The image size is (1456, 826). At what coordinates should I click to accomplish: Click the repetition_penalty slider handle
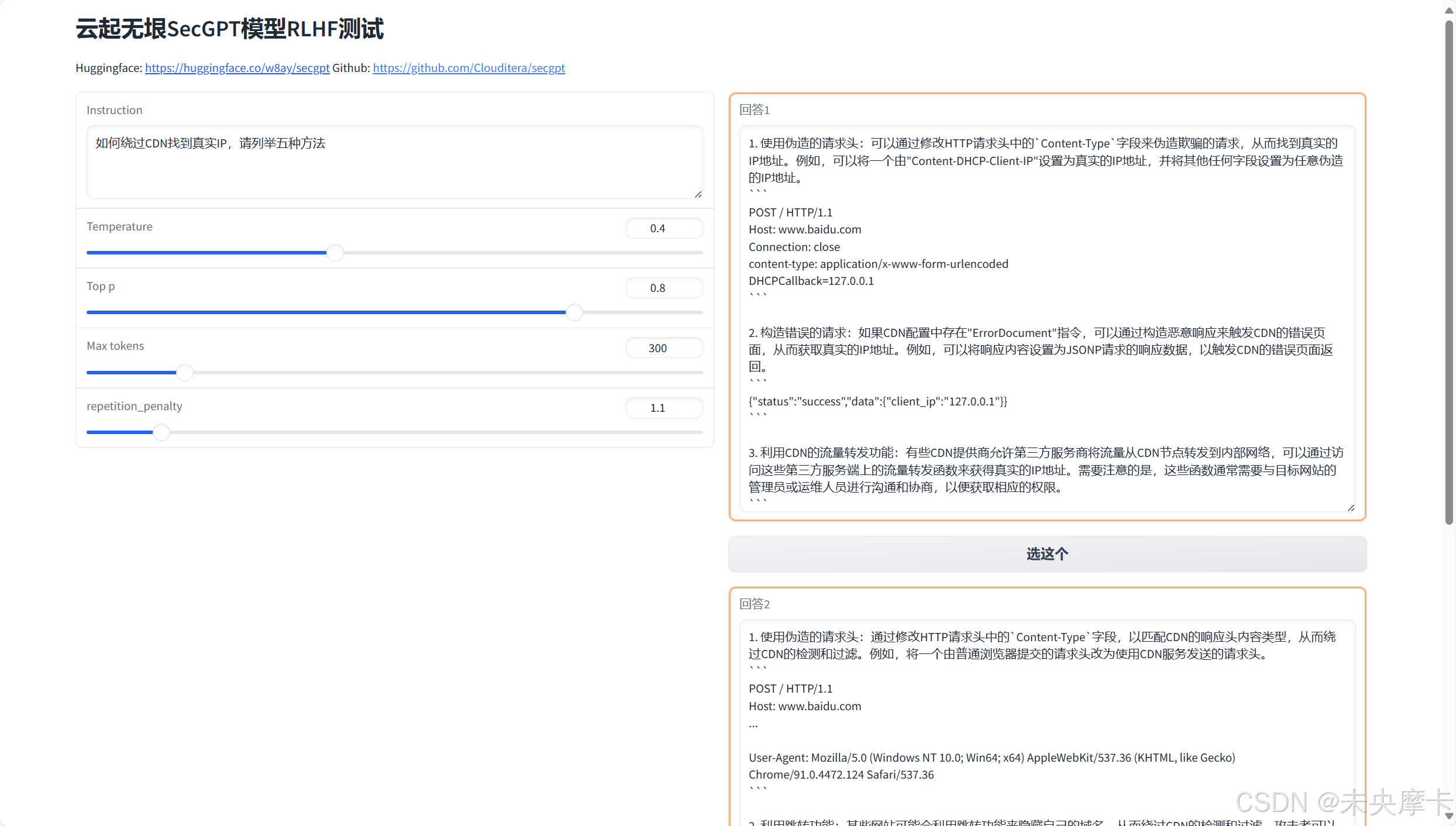pos(161,432)
